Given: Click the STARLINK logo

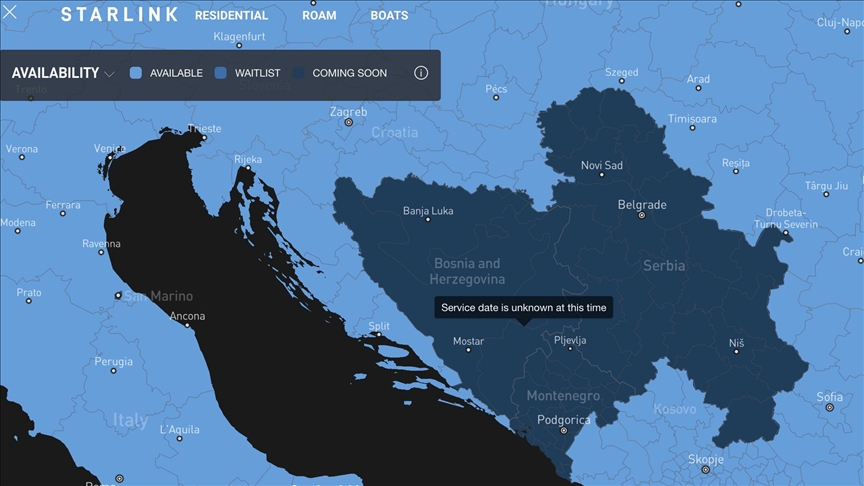Looking at the screenshot, I should (x=120, y=15).
